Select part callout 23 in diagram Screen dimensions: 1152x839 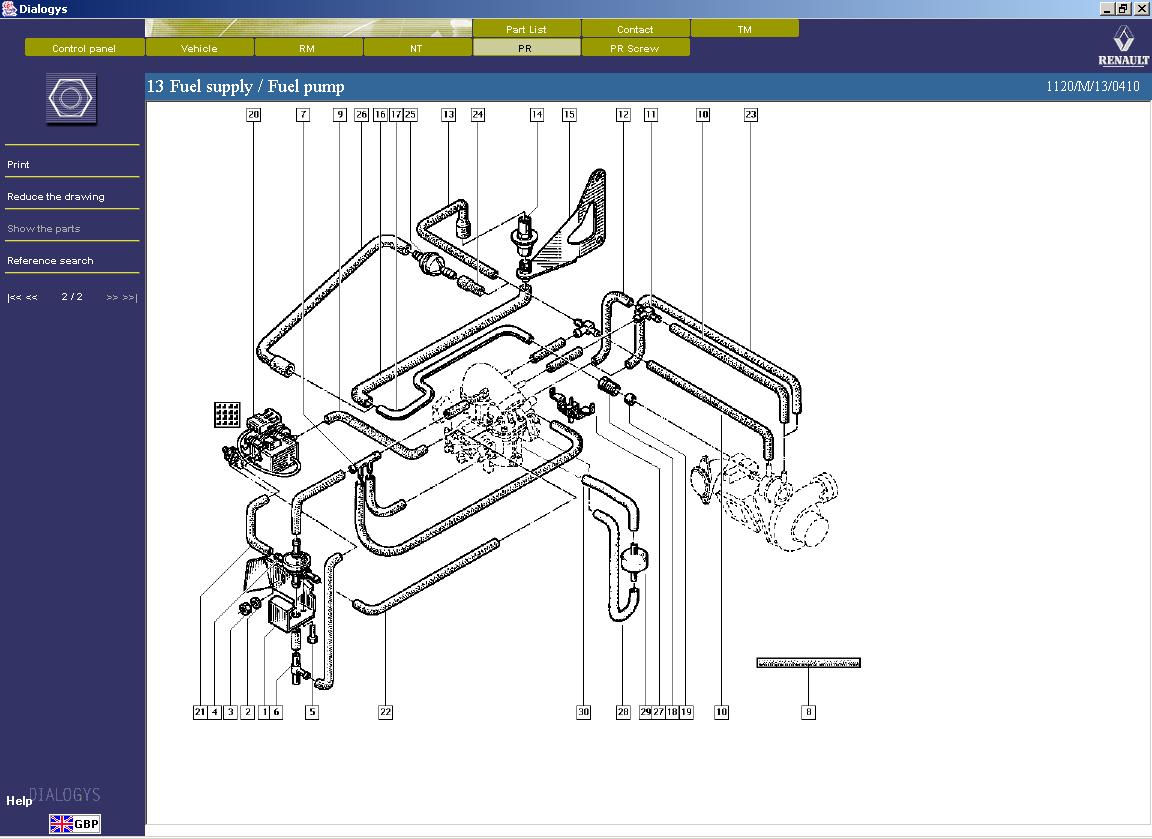751,115
